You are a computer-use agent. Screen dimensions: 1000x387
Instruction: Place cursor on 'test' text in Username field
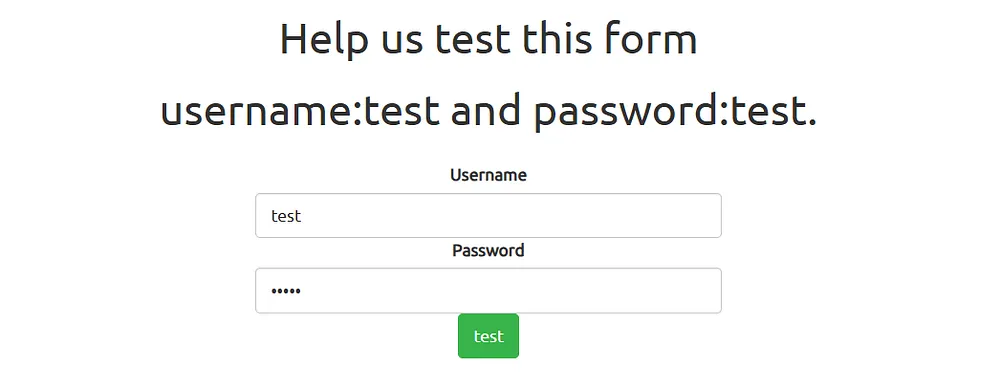coord(286,216)
